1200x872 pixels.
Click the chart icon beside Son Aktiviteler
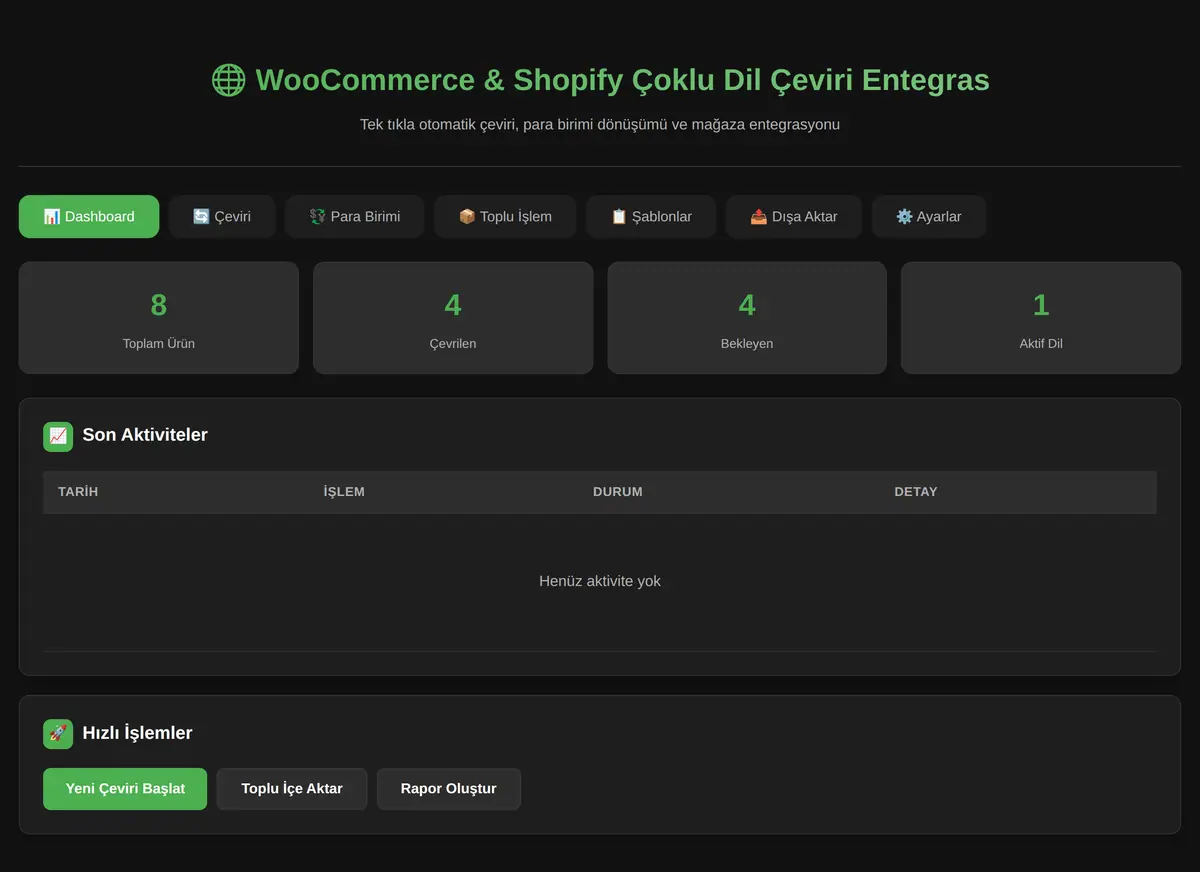click(58, 436)
